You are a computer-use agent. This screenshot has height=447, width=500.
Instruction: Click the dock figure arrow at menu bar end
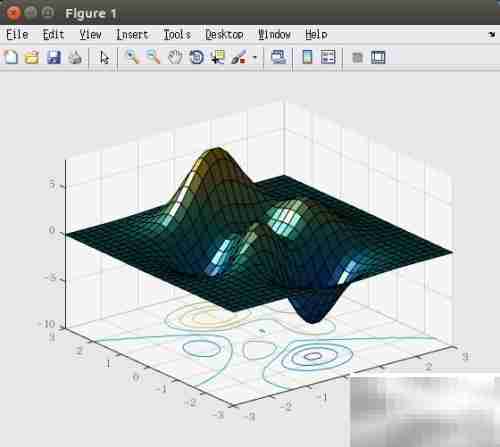click(x=492, y=34)
